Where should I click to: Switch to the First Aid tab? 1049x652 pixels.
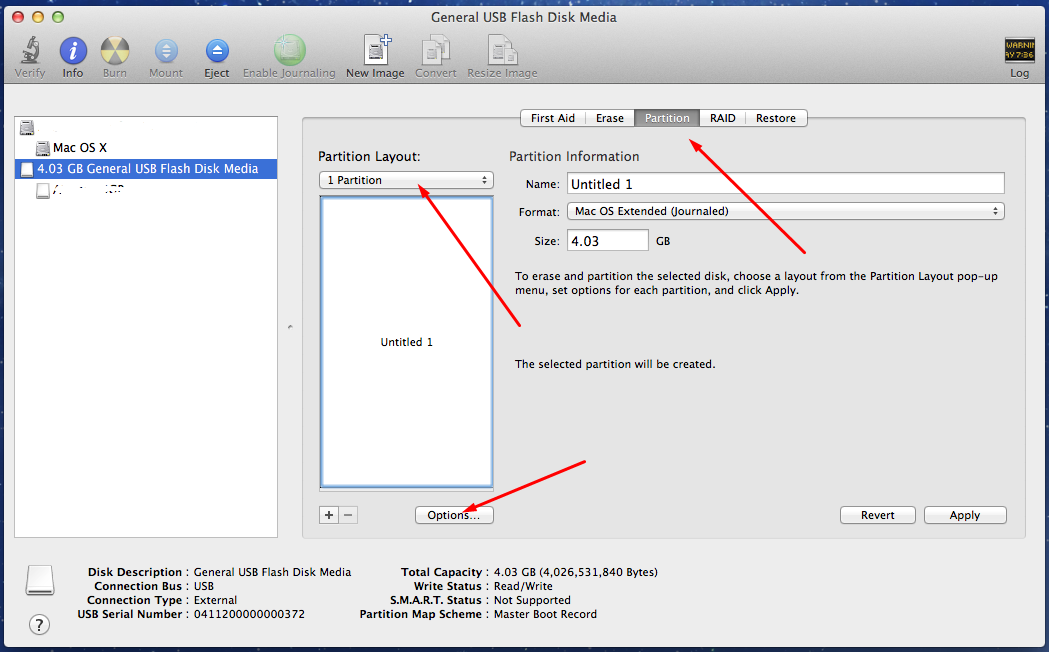(553, 118)
